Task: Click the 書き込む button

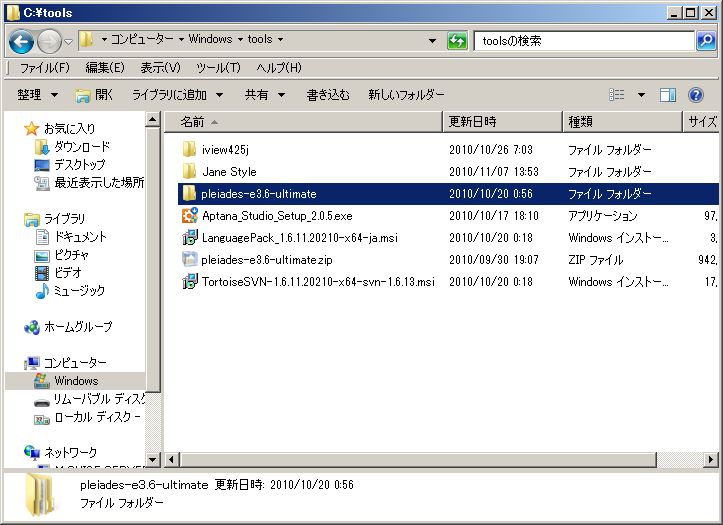Action: (328, 95)
